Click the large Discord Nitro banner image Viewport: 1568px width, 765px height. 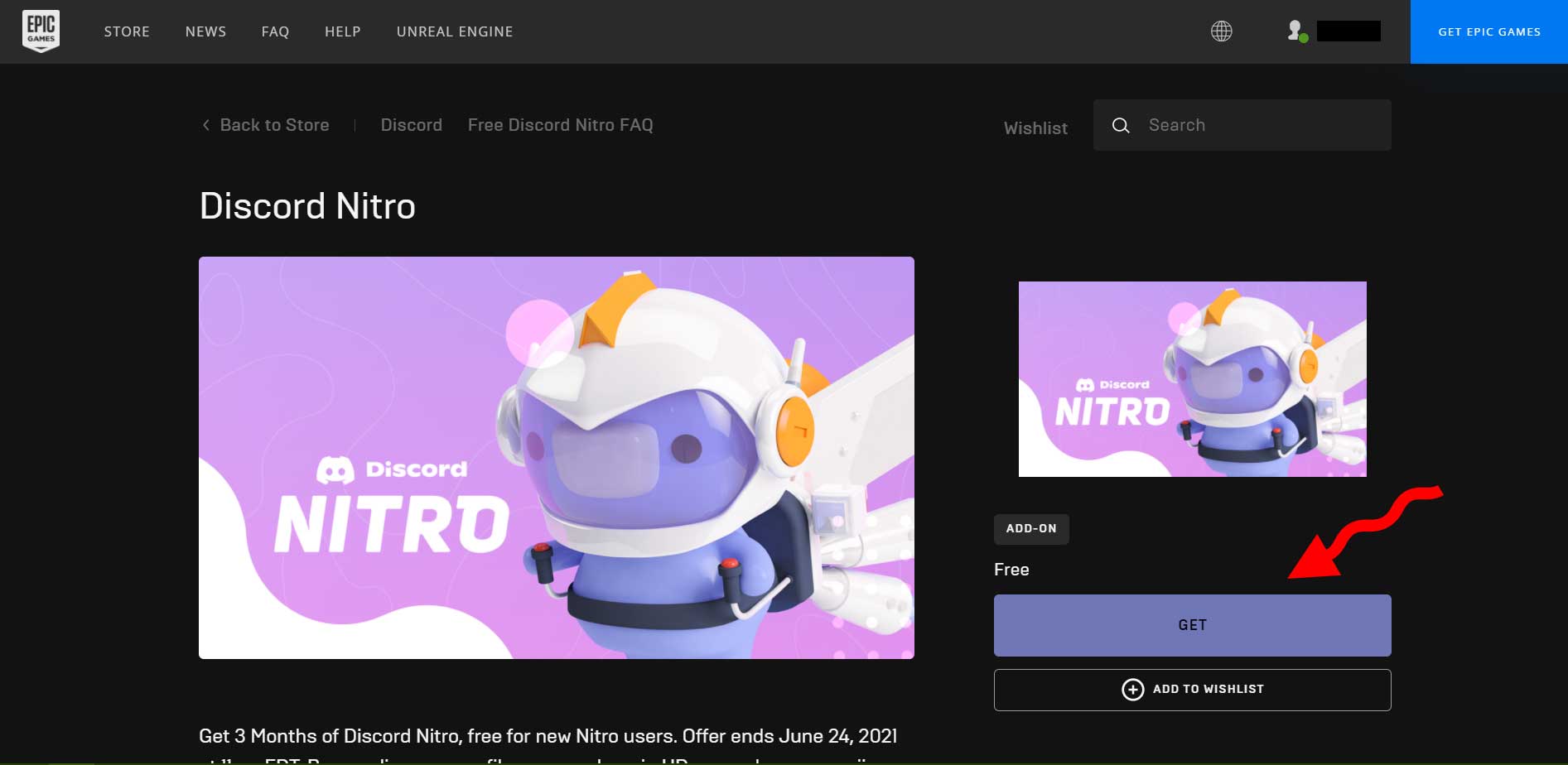[x=557, y=458]
